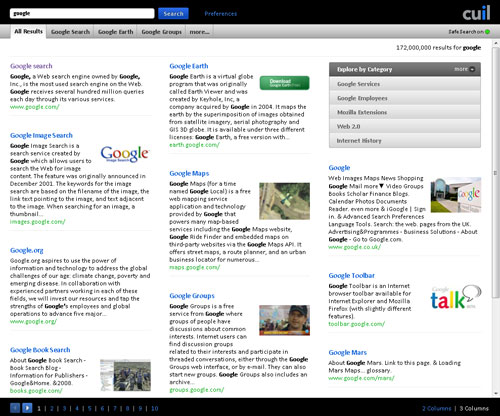Visit the www.google.com/ URL link
Image resolution: width=500 pixels, height=416 pixels.
click(x=35, y=107)
